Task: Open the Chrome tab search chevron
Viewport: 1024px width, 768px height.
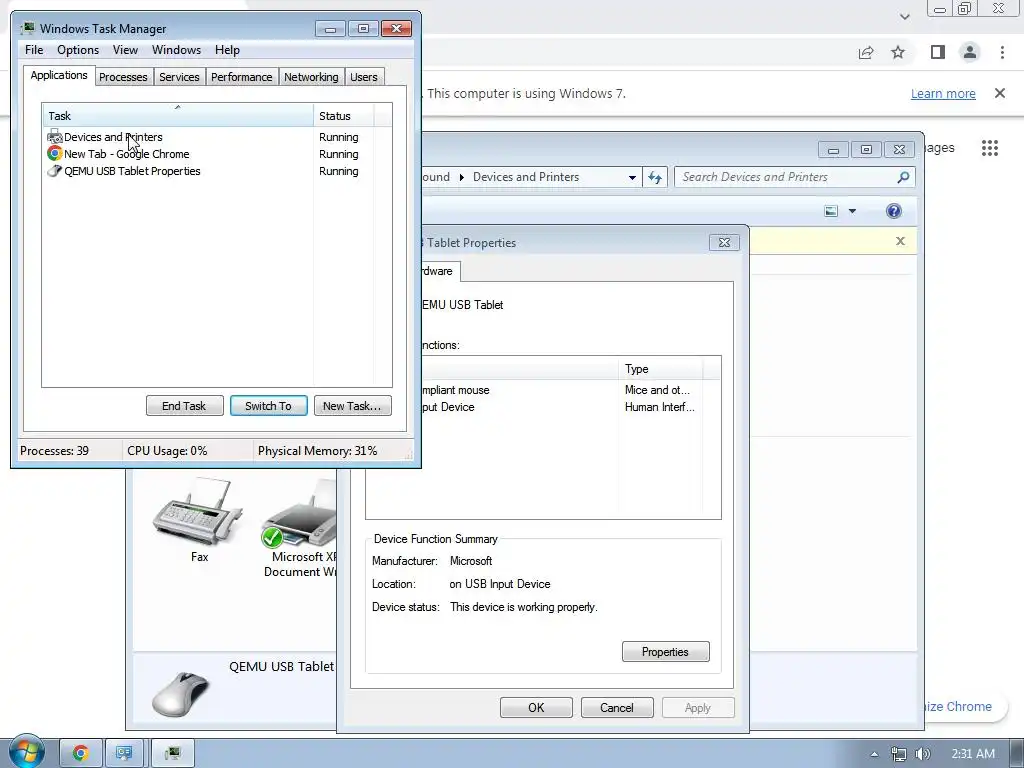Action: pos(904,17)
